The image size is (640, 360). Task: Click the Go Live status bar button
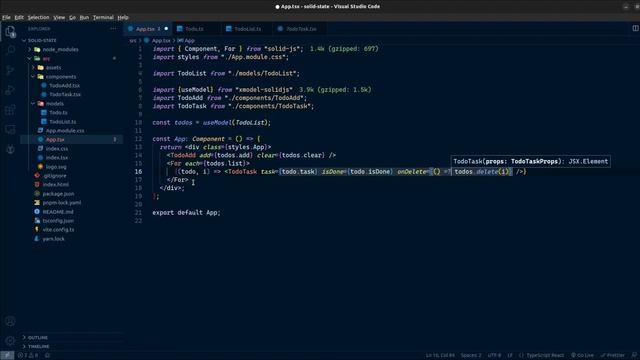pyautogui.click(x=582, y=355)
